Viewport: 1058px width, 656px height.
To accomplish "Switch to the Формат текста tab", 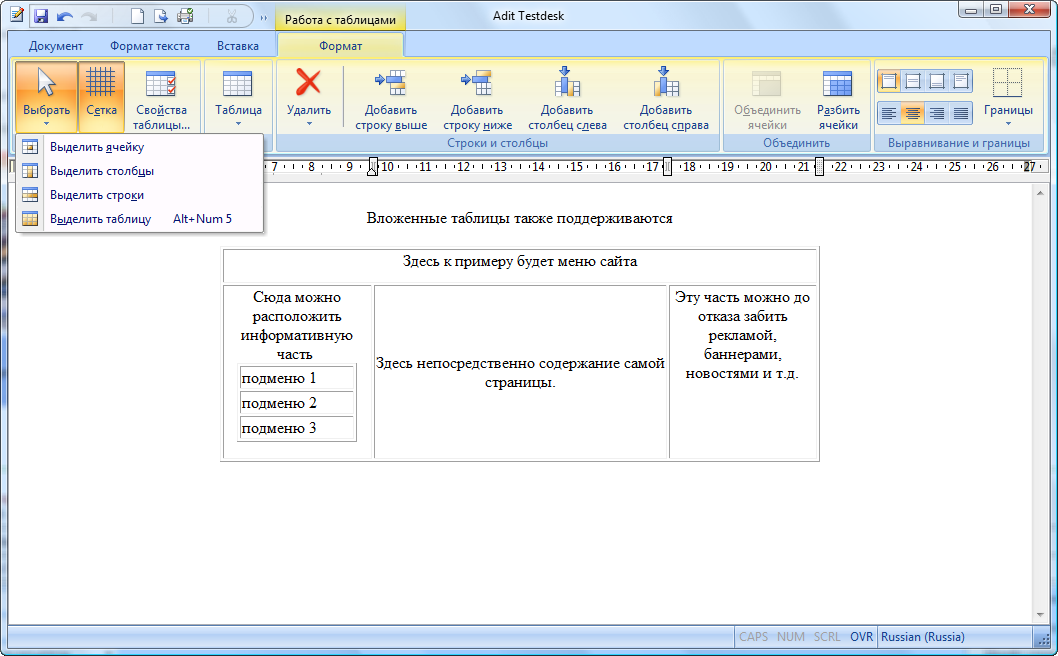I will pos(150,46).
